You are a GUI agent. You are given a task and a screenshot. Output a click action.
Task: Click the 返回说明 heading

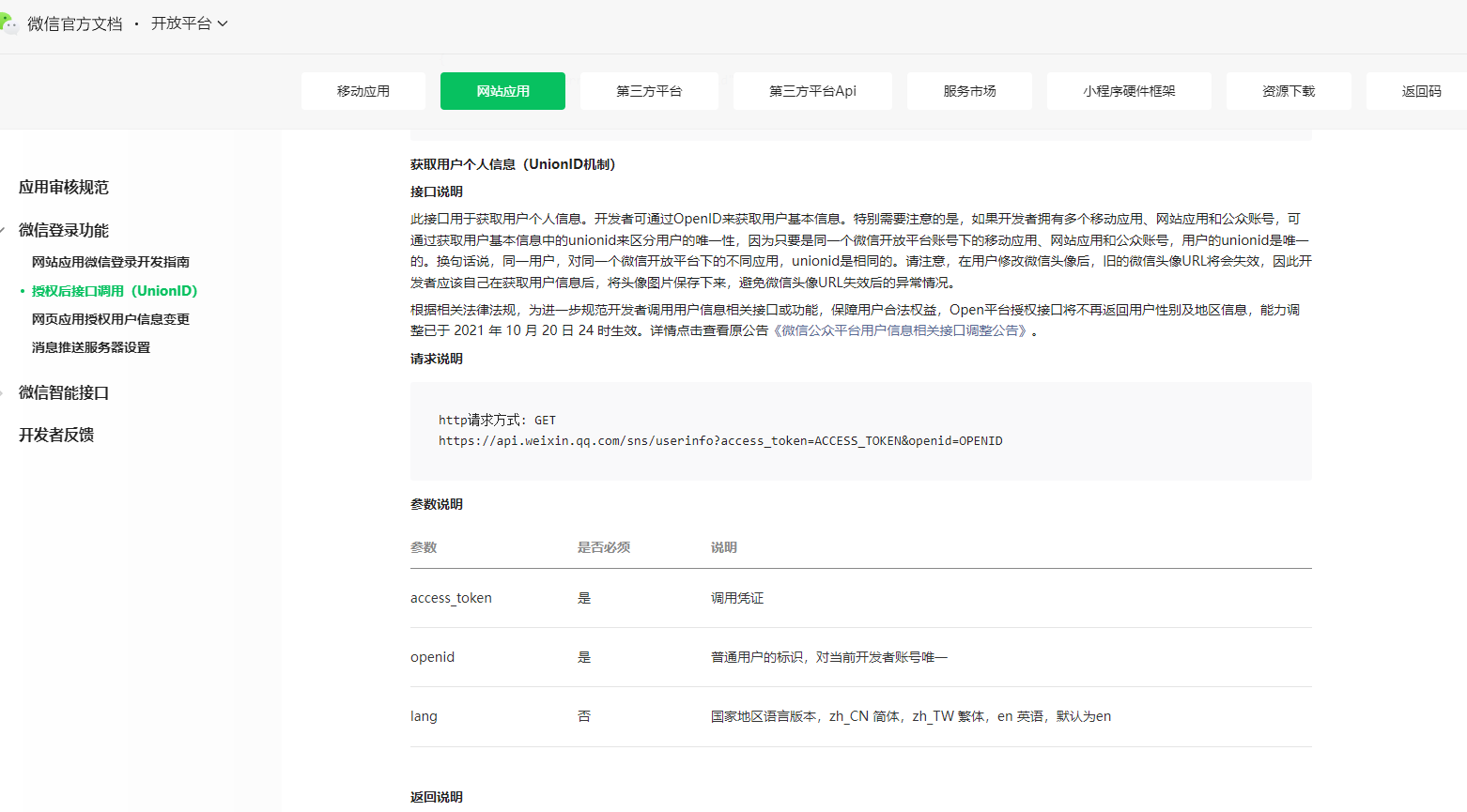437,797
